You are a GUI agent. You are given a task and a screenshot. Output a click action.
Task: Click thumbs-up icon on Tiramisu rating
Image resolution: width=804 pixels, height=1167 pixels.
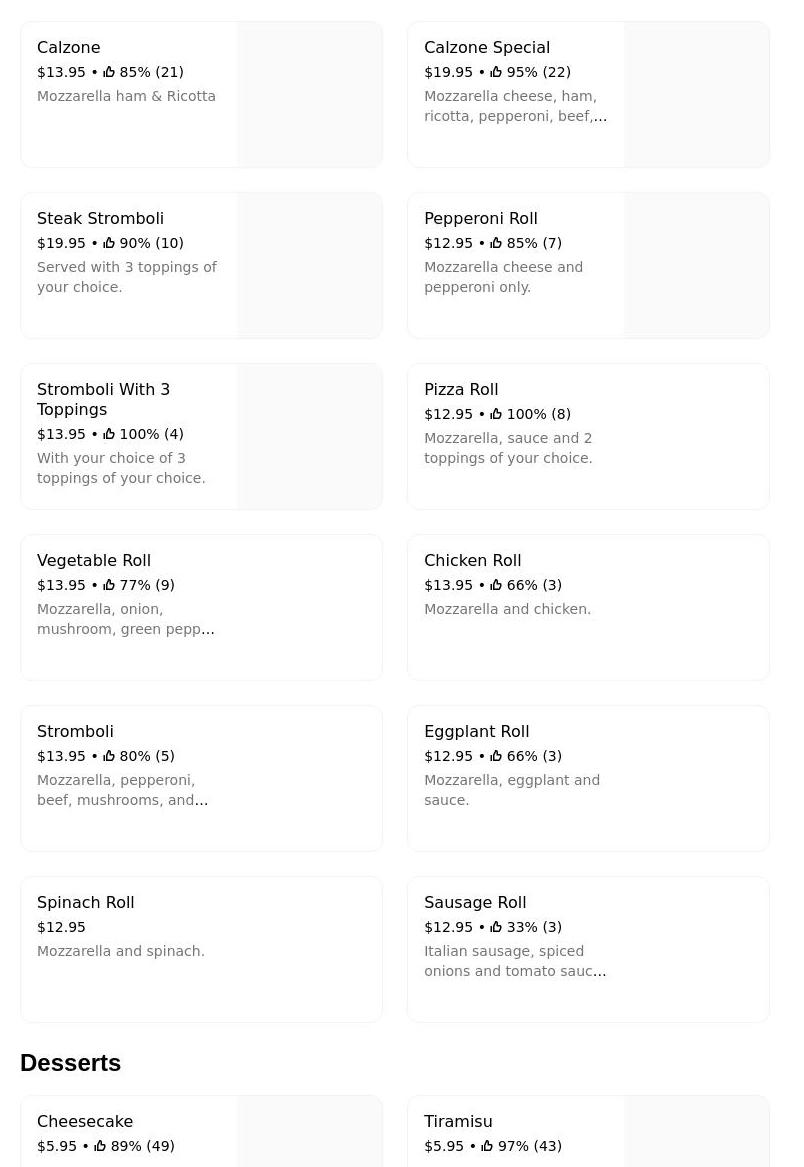point(487,1146)
